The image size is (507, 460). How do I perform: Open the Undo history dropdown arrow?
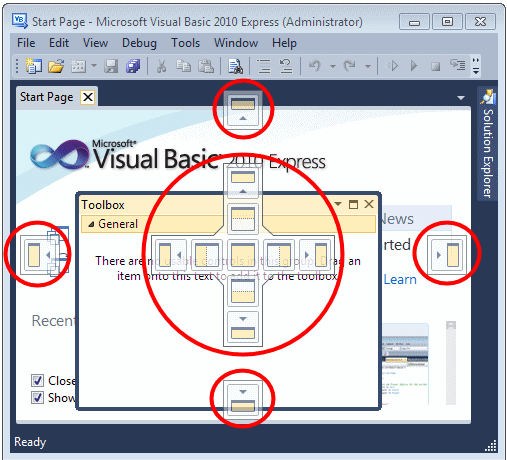coord(333,66)
